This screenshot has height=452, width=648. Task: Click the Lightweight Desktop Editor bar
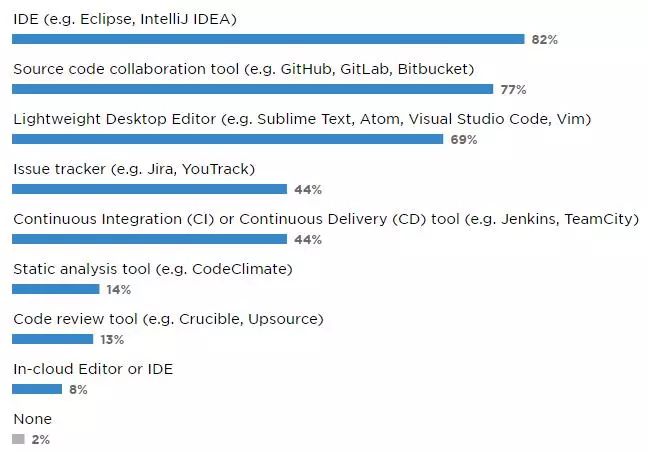point(227,139)
